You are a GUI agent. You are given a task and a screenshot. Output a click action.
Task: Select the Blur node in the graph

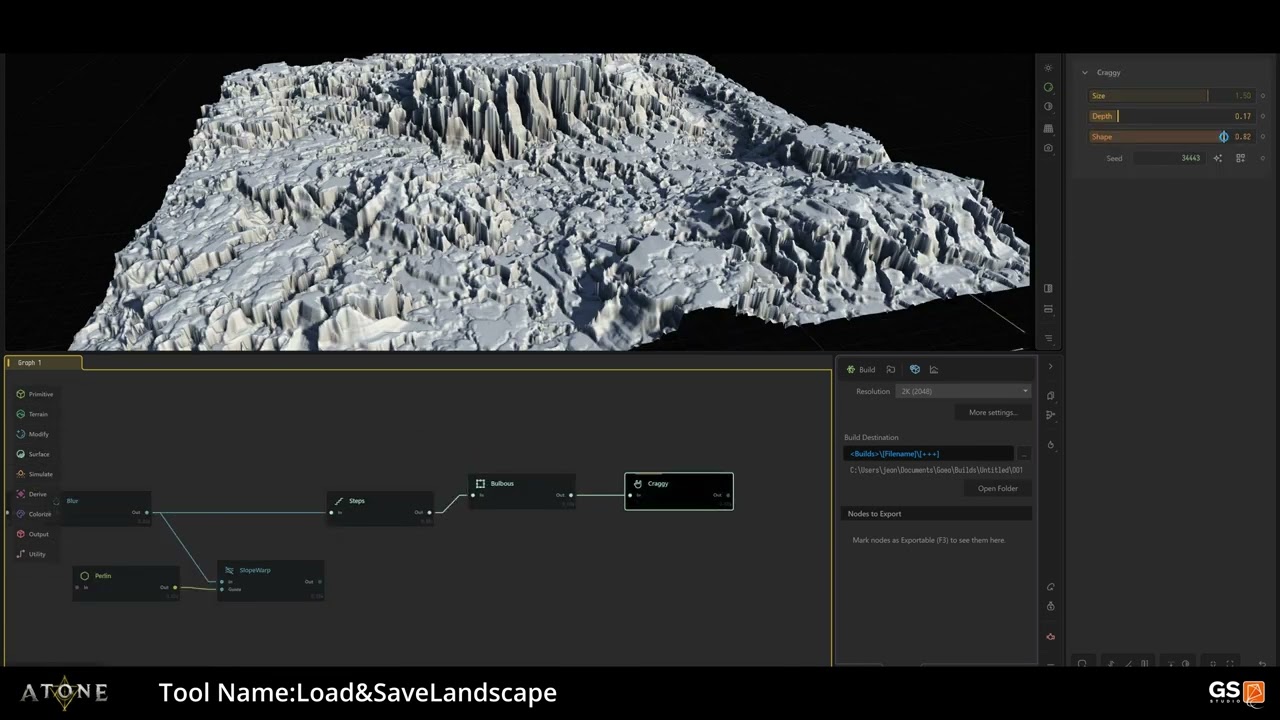(103, 508)
